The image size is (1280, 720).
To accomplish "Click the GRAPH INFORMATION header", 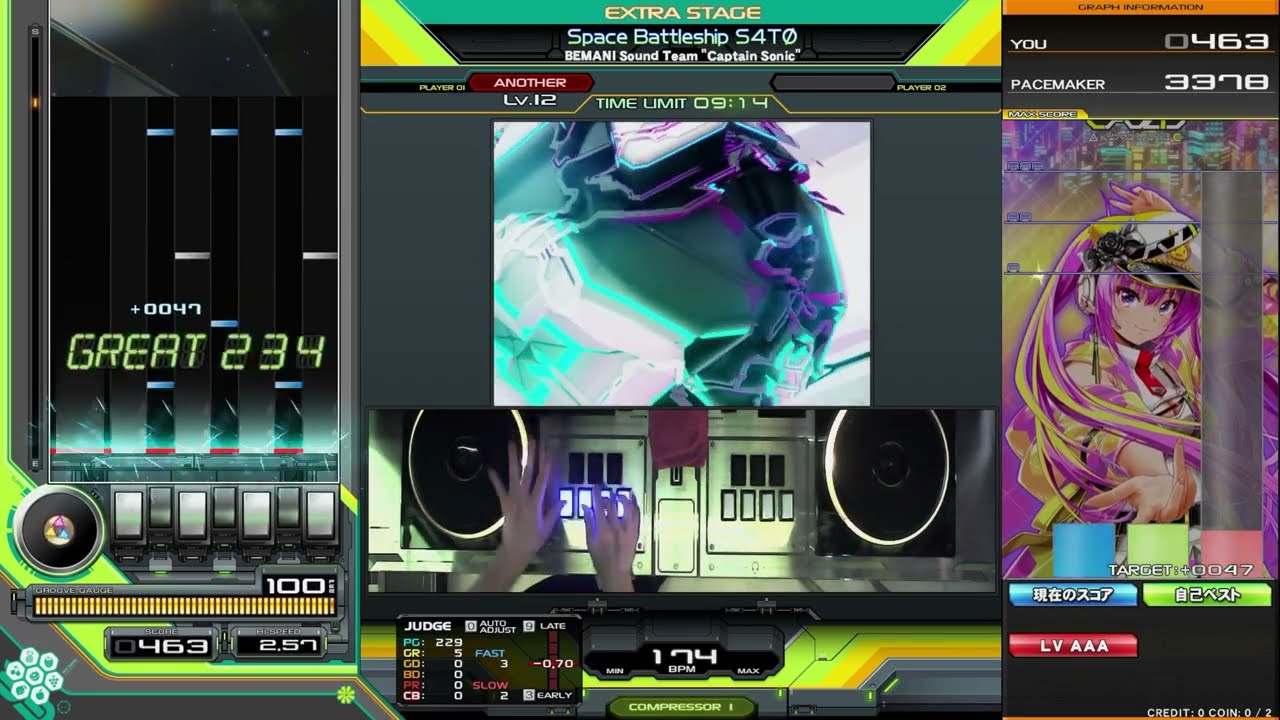I will click(1140, 7).
